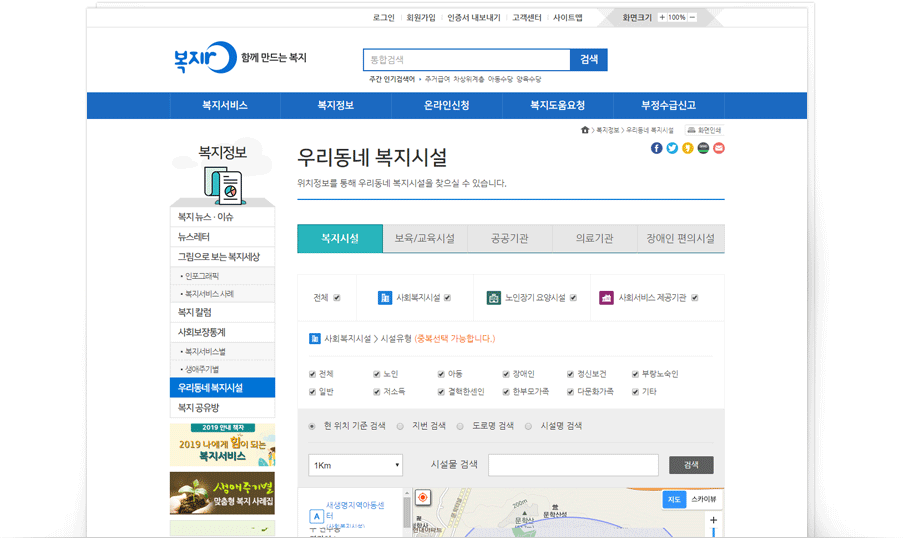
Task: Select the 지도 map view button
Action: 674,499
